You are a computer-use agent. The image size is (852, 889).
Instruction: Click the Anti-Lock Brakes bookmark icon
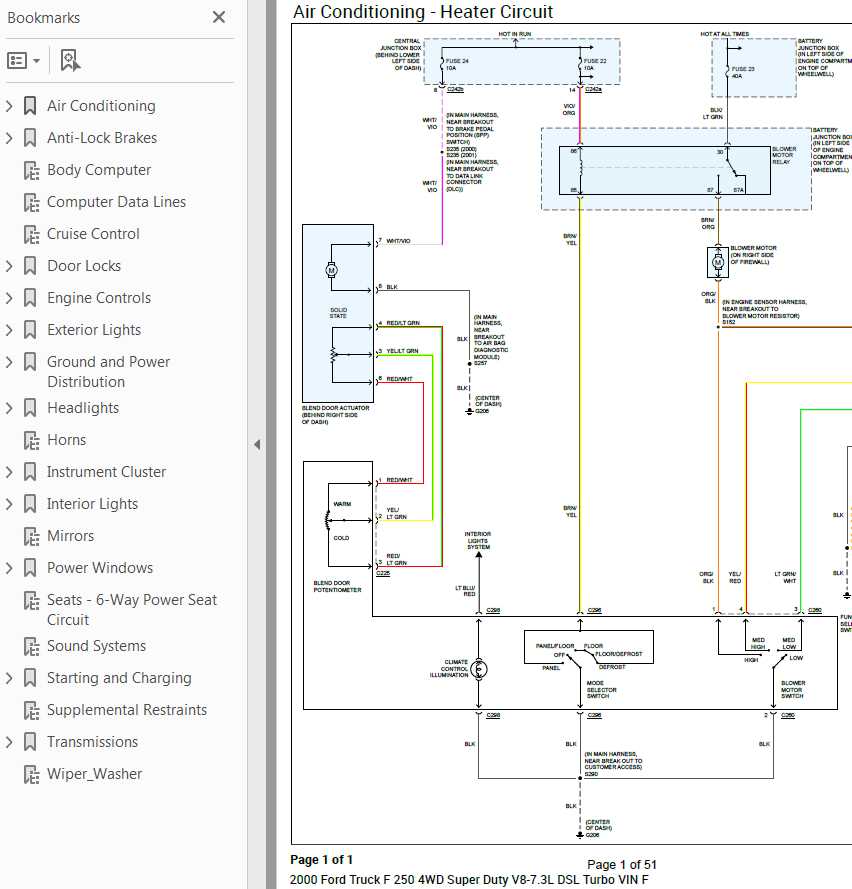30,138
